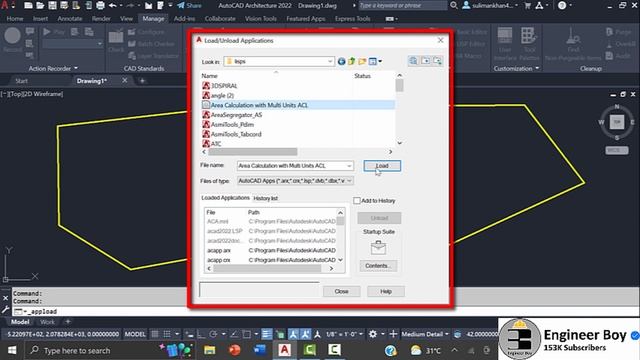
Task: Open the annotation scale 1/8" = 1'-0" dropdown
Action: (345, 334)
